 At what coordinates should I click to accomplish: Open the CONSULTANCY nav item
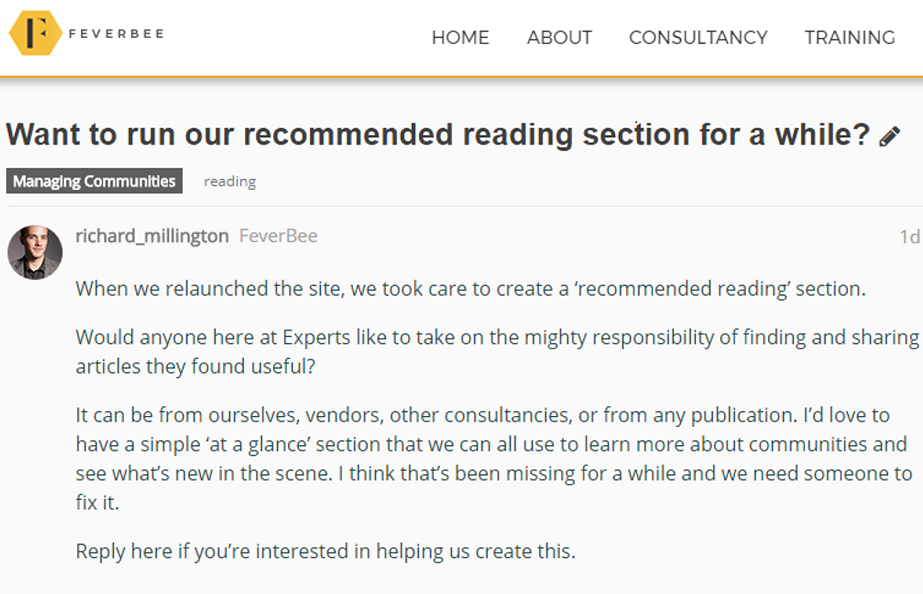click(698, 38)
